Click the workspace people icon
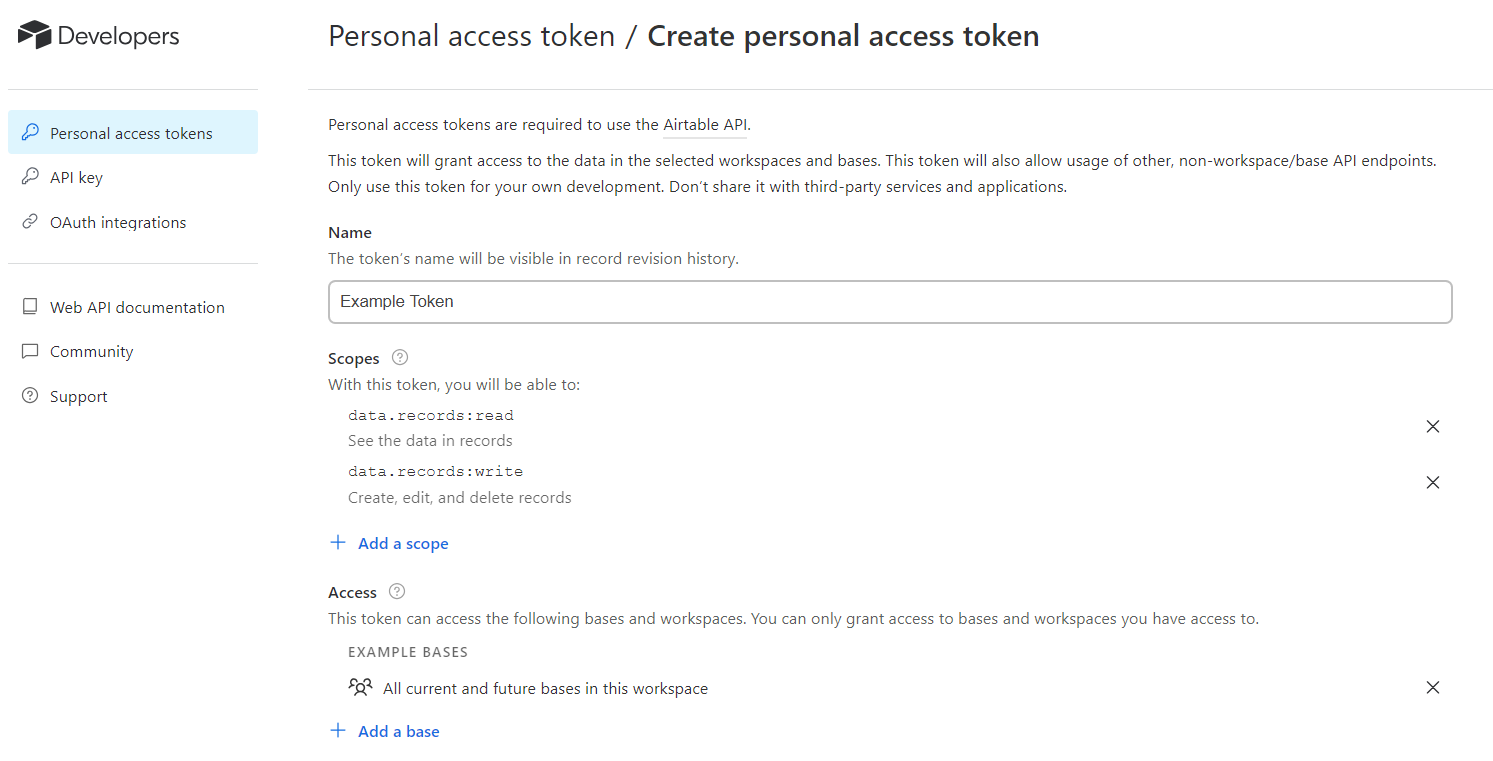Screen dimensions: 1493x761 tap(360, 688)
